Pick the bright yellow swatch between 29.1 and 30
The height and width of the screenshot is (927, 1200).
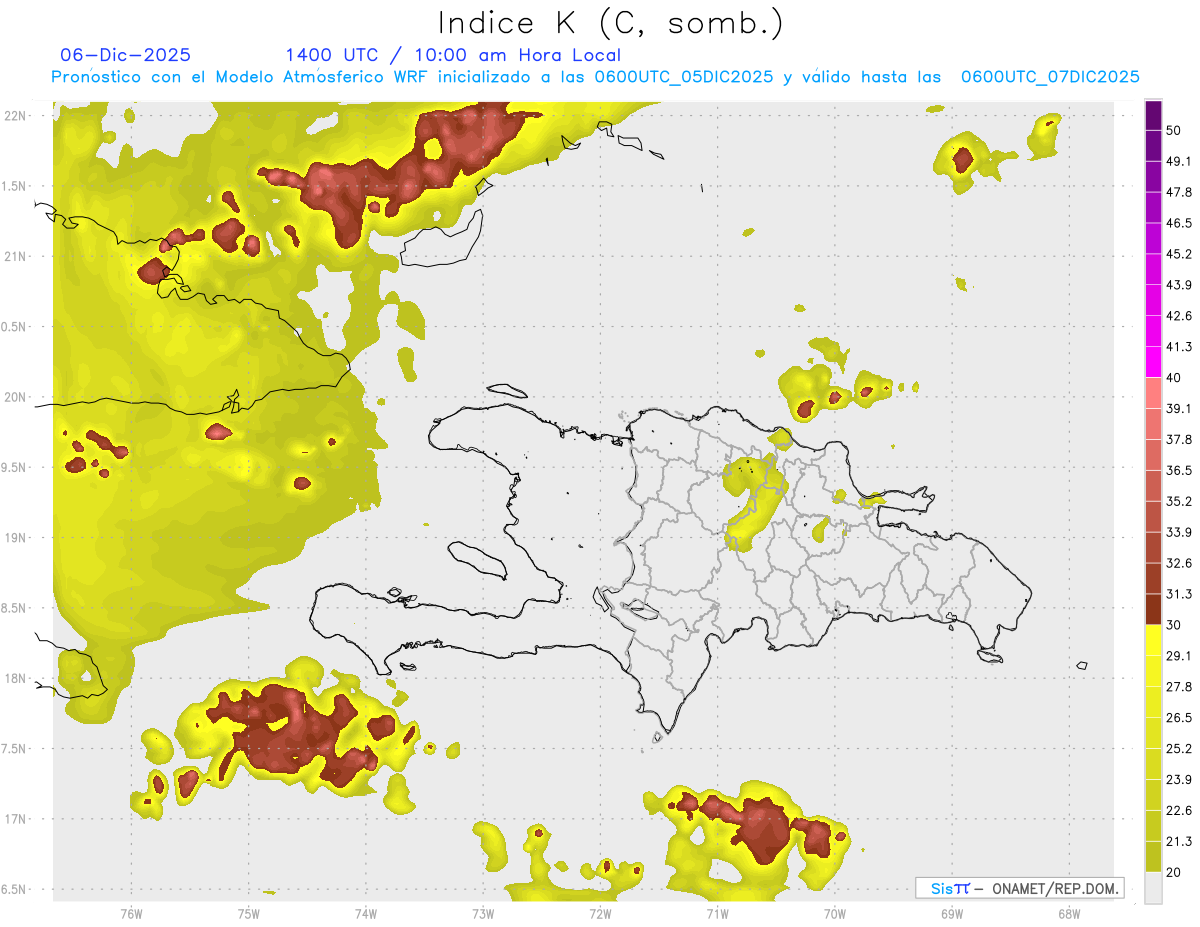tap(1153, 641)
